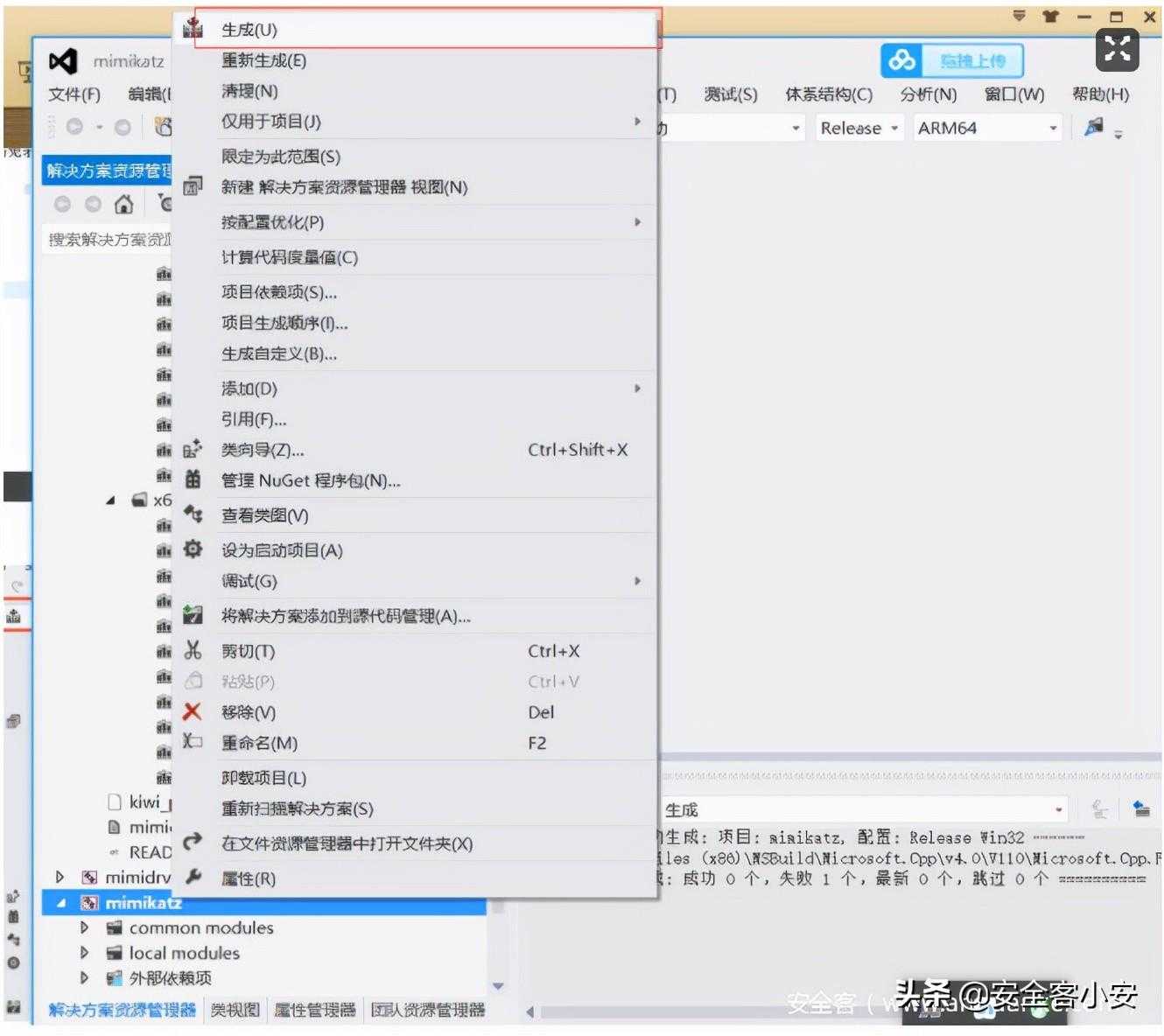This screenshot has height=1036, width=1164.
Task: Switch to 属性管理器 tab
Action: click(315, 1011)
